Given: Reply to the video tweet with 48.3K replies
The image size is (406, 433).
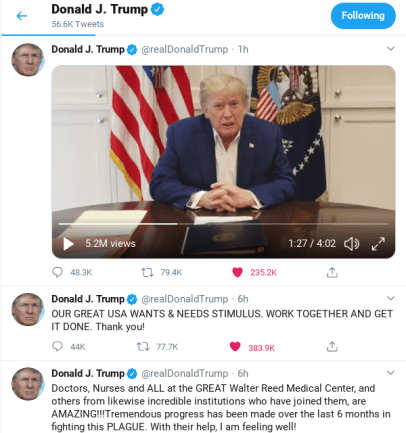Looking at the screenshot, I should [x=57, y=272].
